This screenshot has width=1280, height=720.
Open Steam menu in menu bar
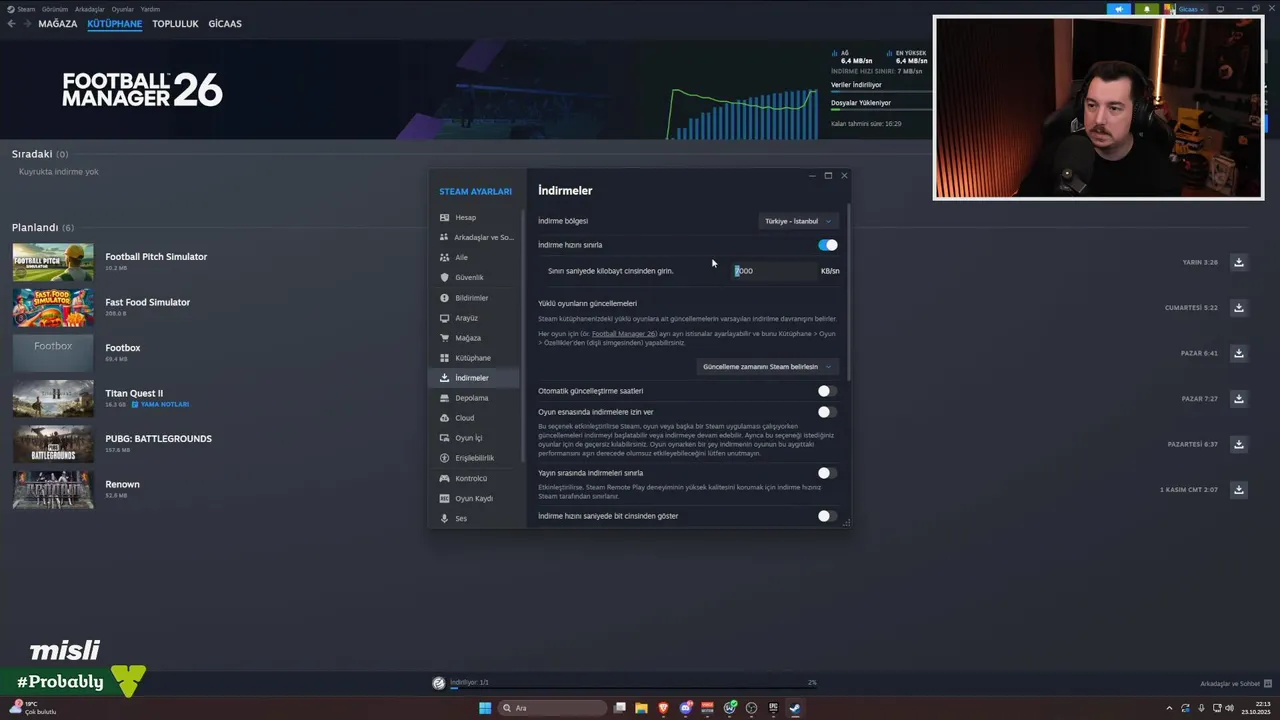coord(26,9)
